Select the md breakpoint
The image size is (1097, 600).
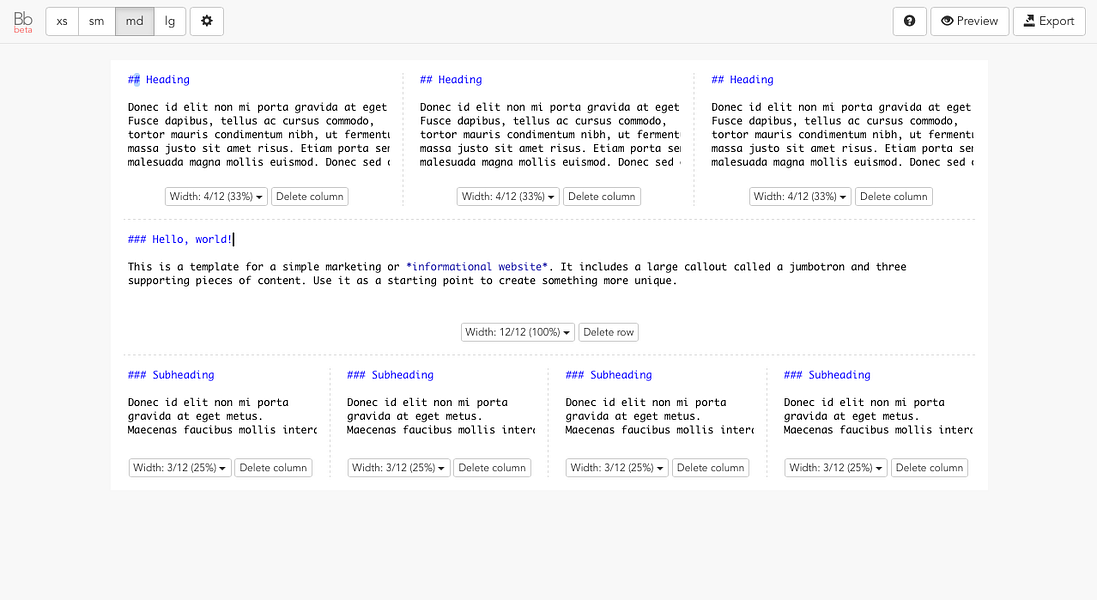(134, 21)
